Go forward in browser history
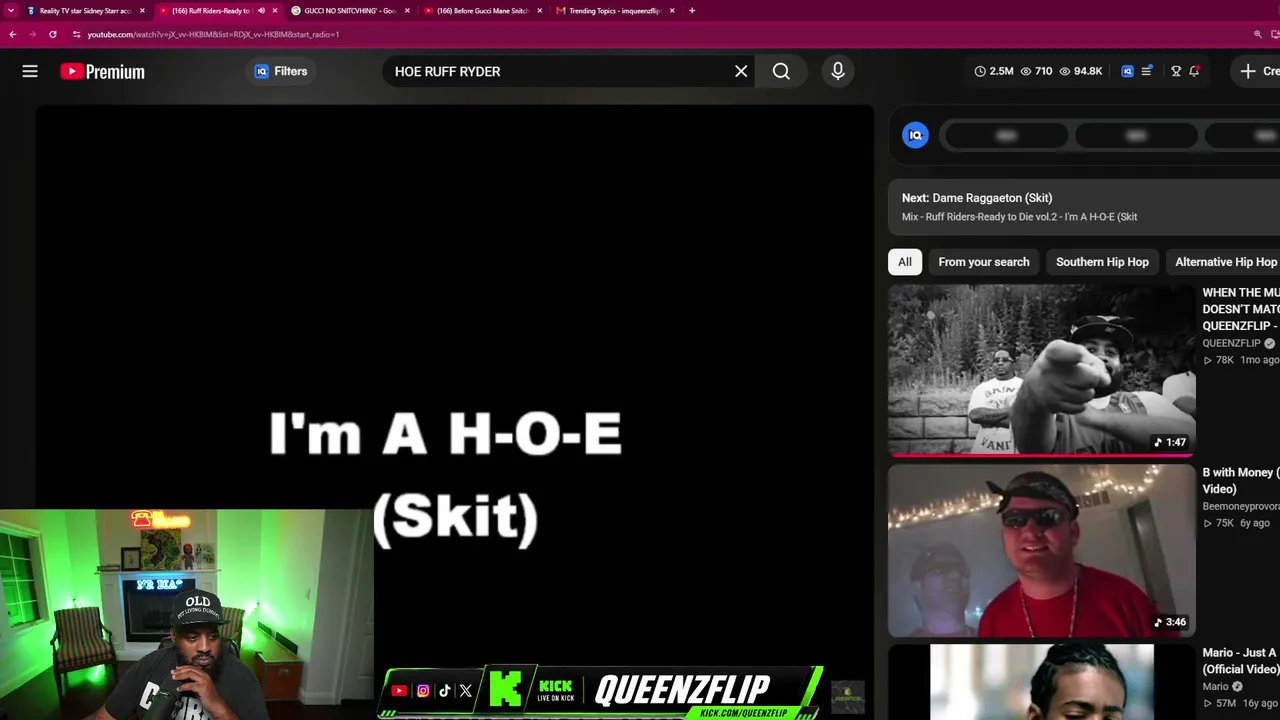 [32, 34]
